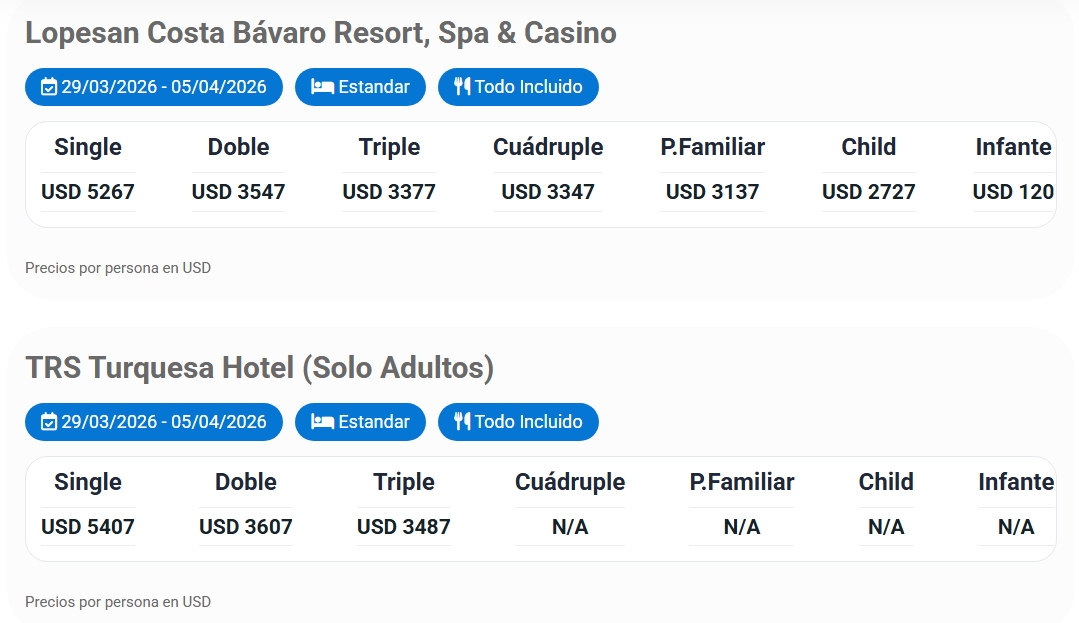Pick Lopesan P.Familiar price USD 3137
This screenshot has width=1079, height=623.
712,192
